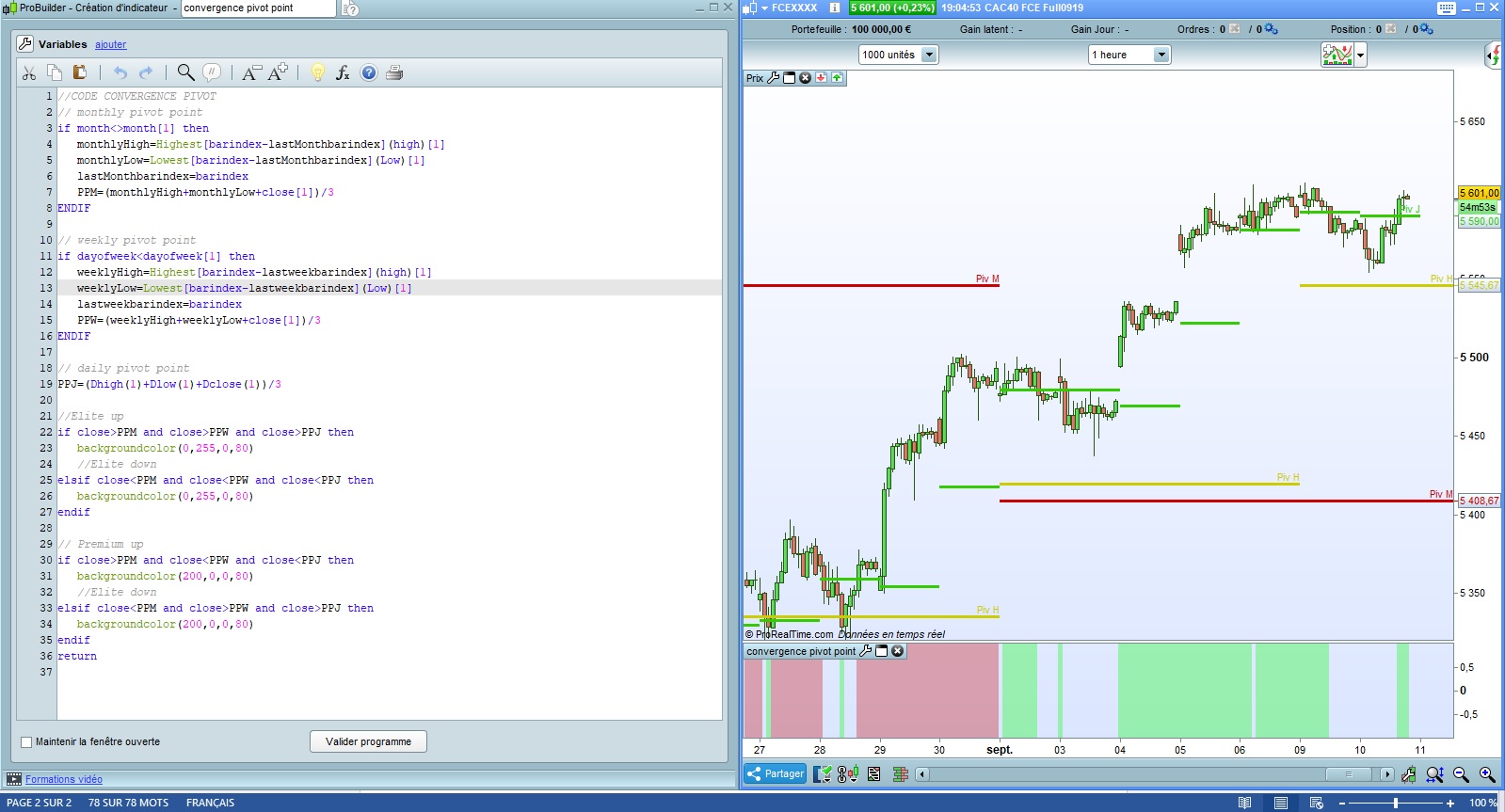
Task: Click the zoom slider handle in status bar
Action: tap(1396, 803)
